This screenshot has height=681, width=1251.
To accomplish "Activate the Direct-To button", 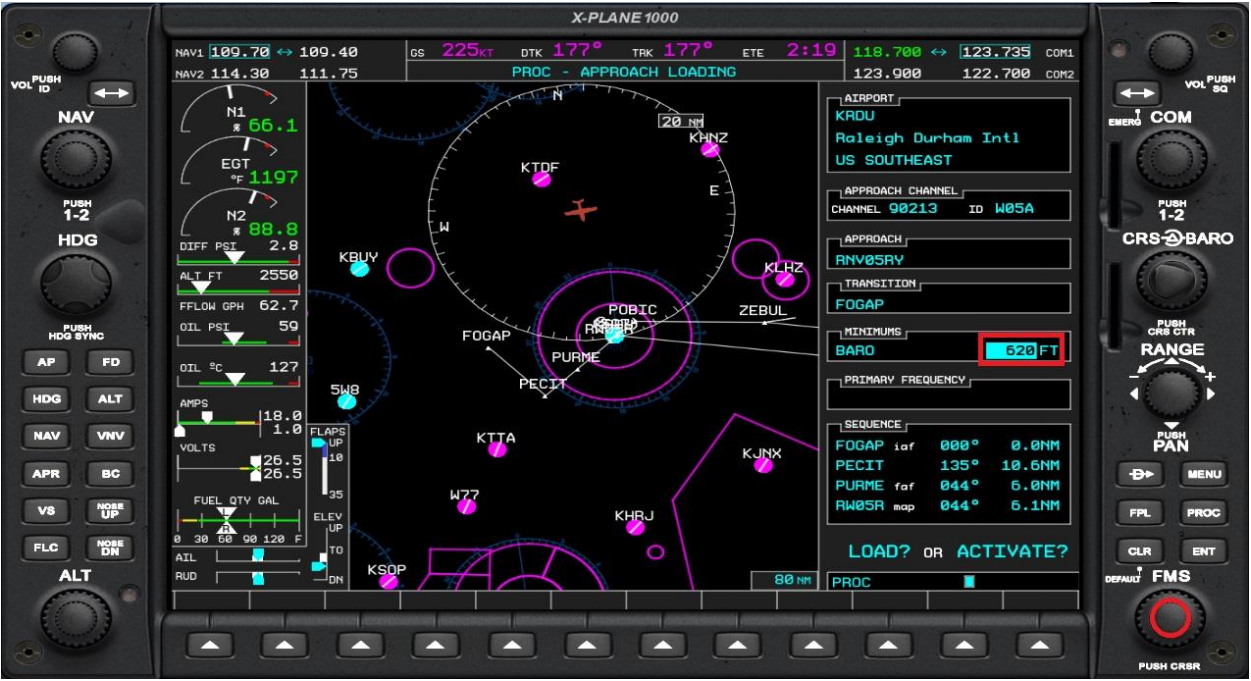I will click(x=1139, y=474).
